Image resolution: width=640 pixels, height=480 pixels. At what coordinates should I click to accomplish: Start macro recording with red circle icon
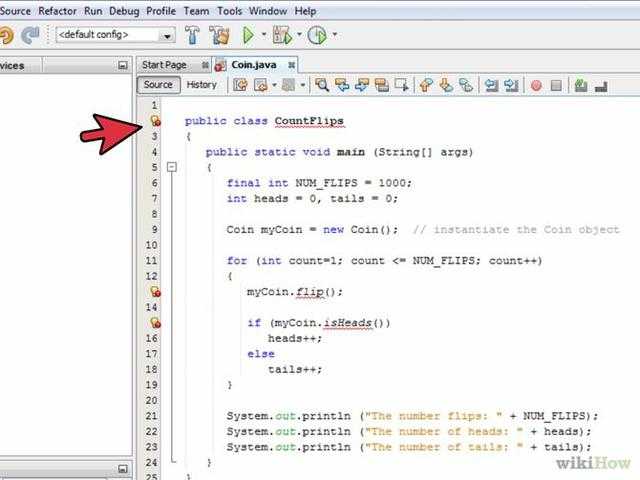(536, 86)
